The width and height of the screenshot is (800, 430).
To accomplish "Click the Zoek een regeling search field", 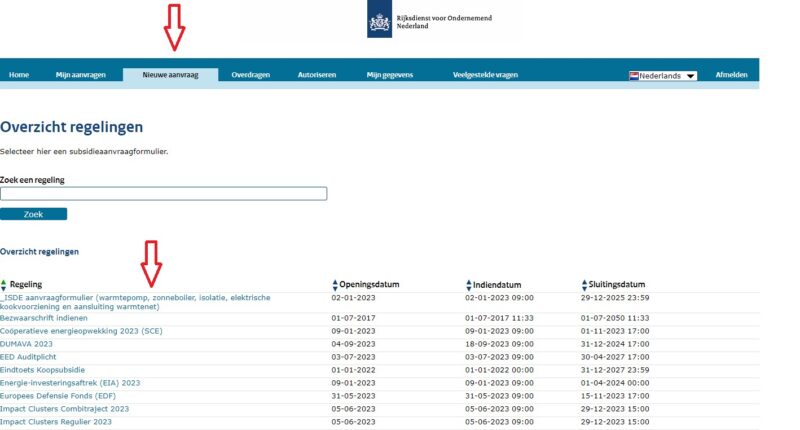I will [164, 194].
